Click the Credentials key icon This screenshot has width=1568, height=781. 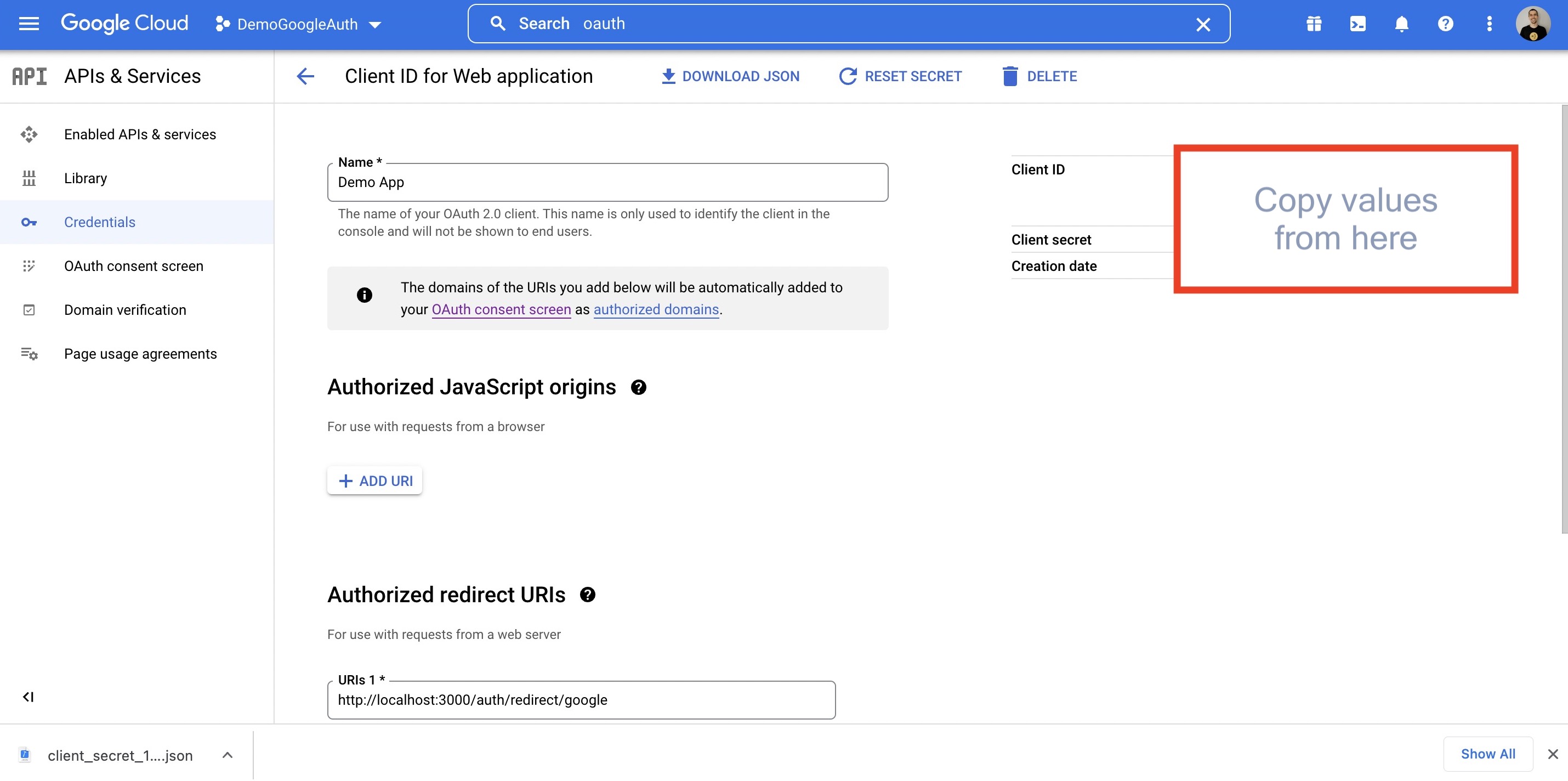coord(28,221)
